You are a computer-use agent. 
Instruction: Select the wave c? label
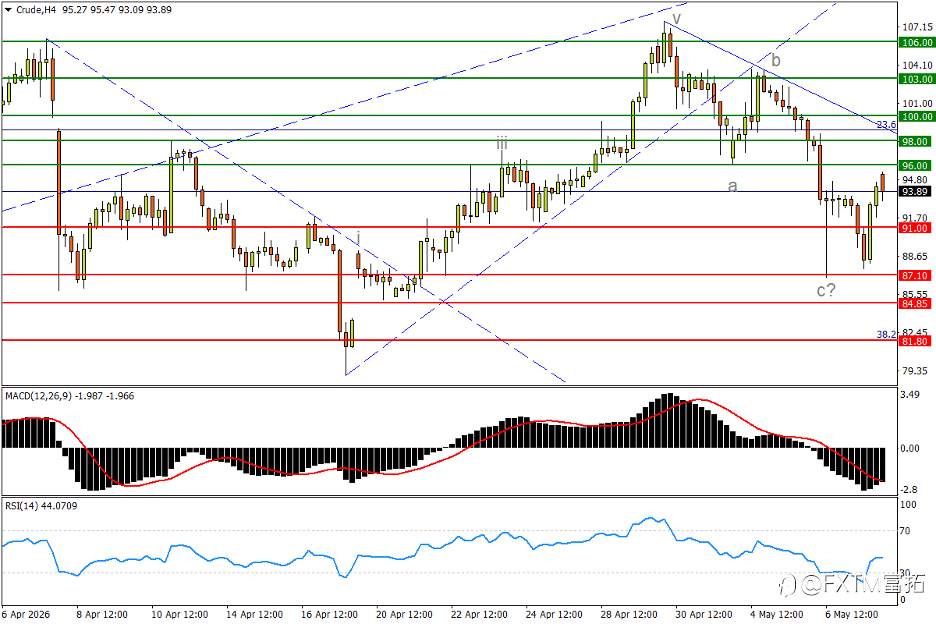(826, 290)
